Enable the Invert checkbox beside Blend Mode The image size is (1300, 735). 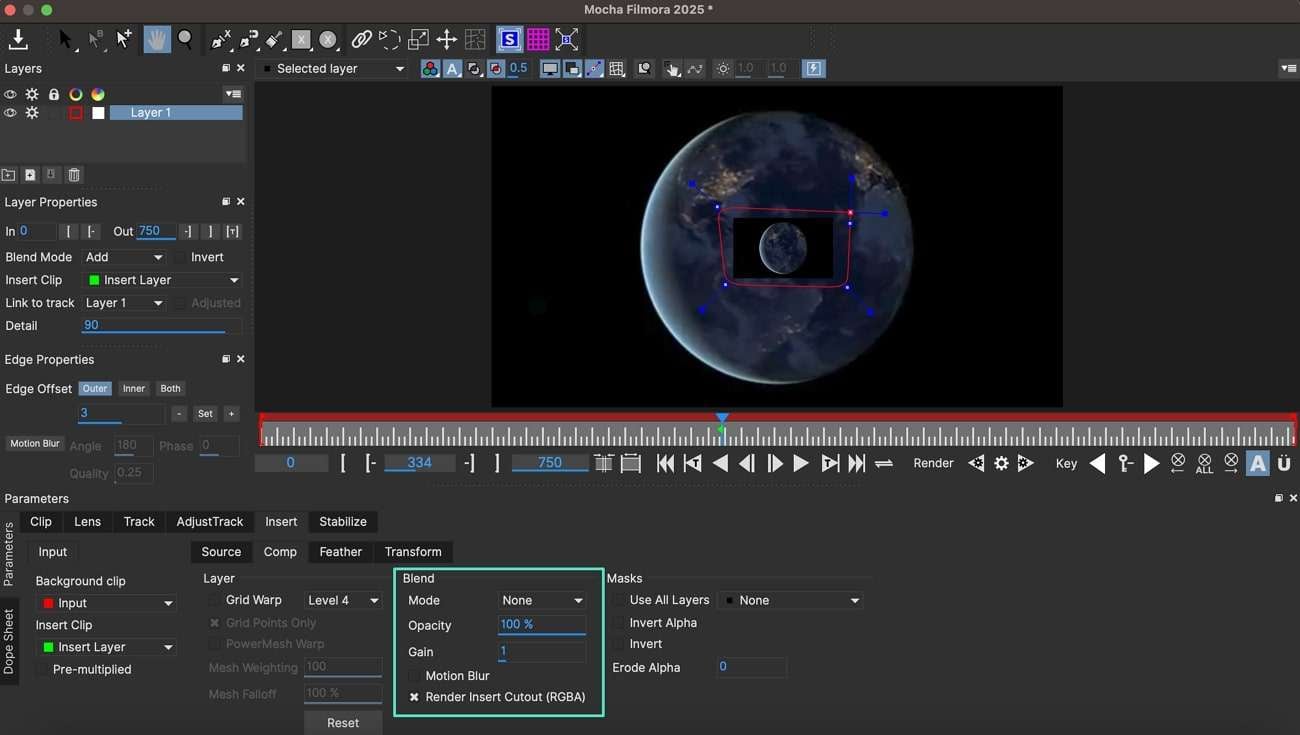[181, 257]
